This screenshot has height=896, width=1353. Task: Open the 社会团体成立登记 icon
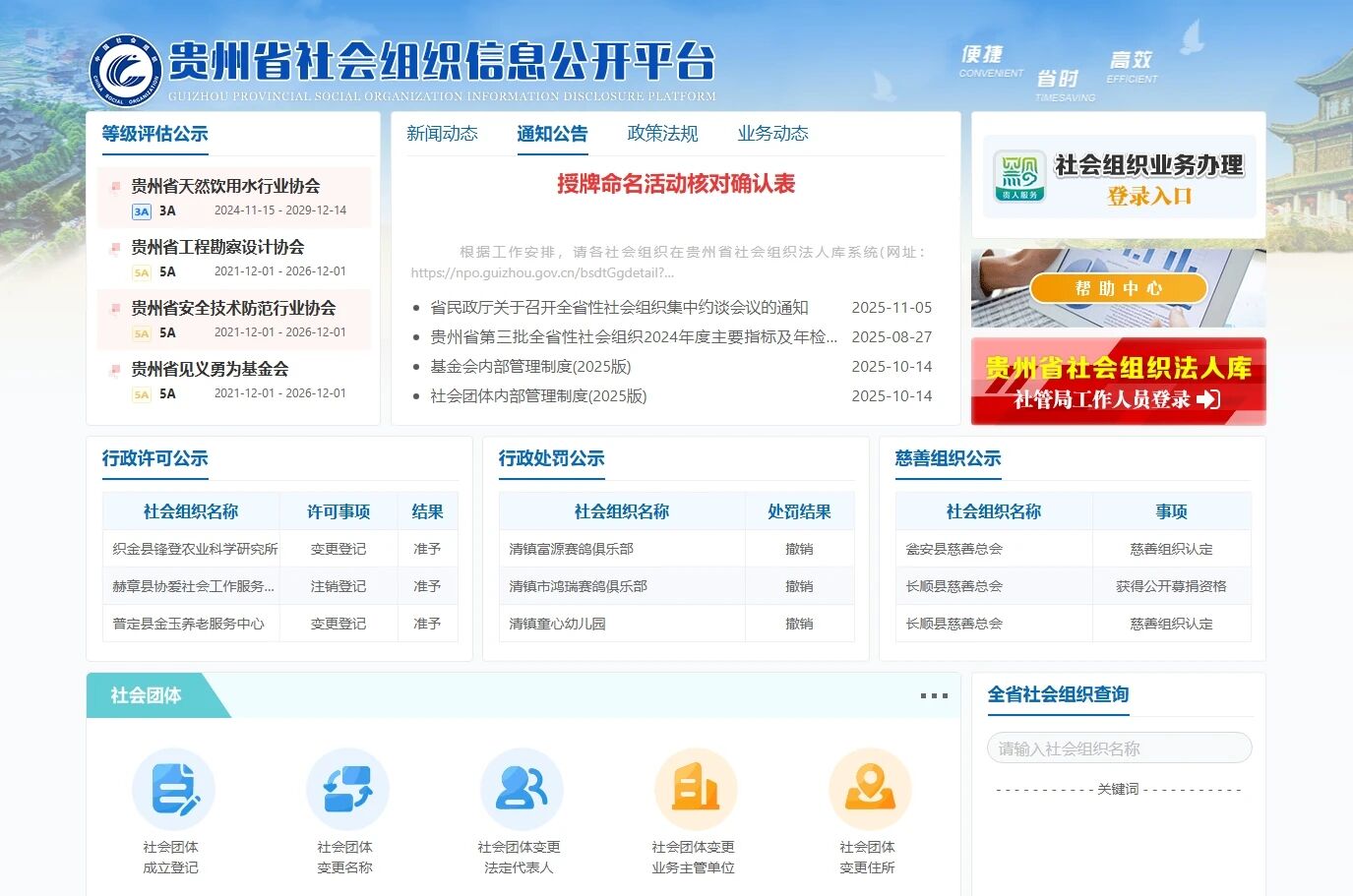(x=173, y=790)
